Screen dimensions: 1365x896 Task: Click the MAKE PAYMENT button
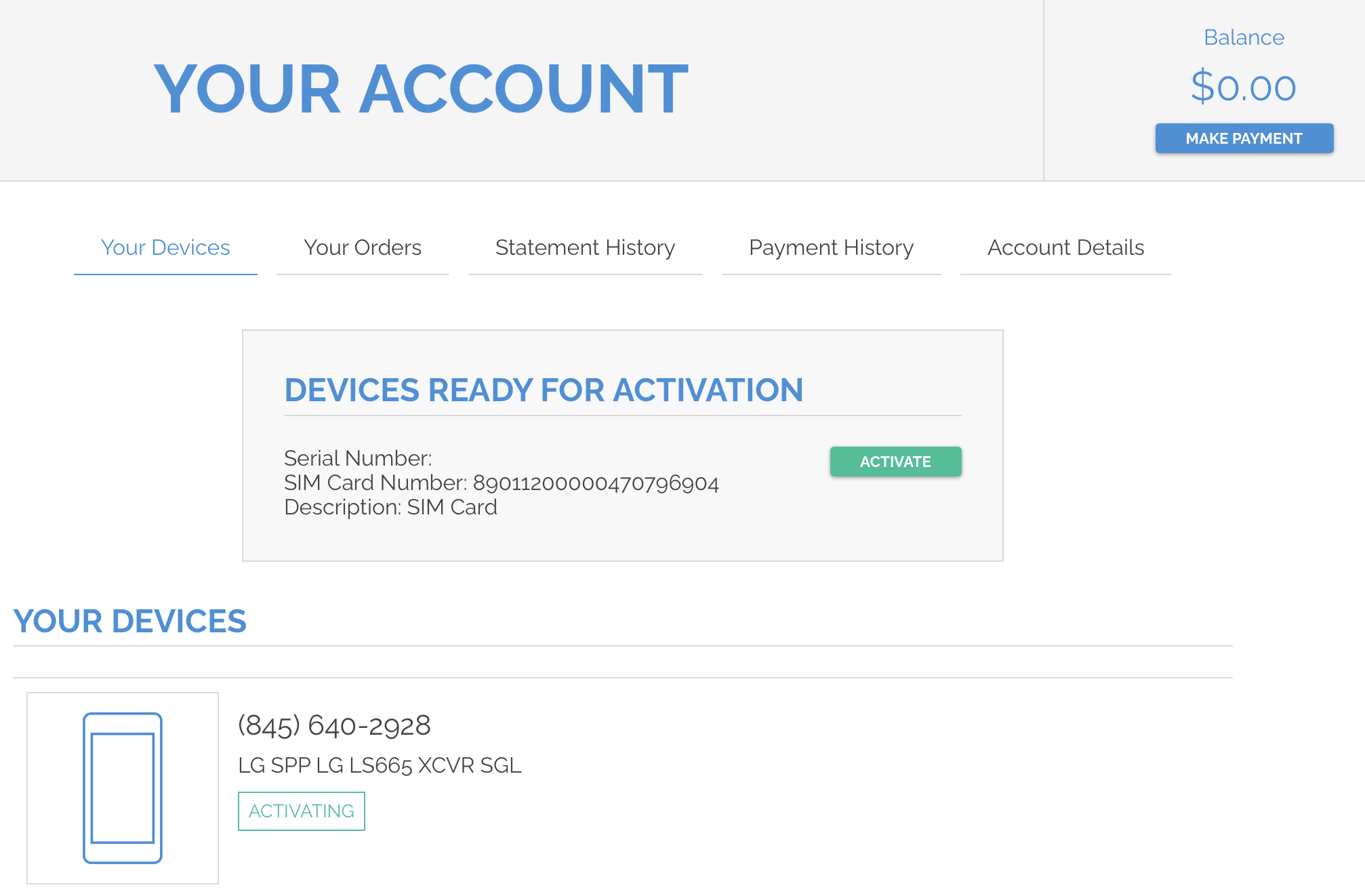tap(1244, 138)
